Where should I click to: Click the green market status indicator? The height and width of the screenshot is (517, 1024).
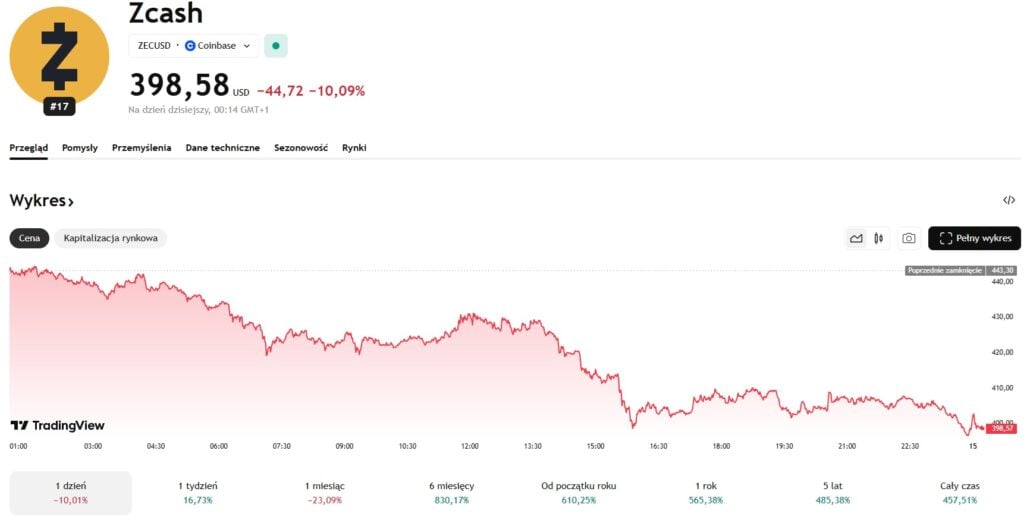[276, 46]
